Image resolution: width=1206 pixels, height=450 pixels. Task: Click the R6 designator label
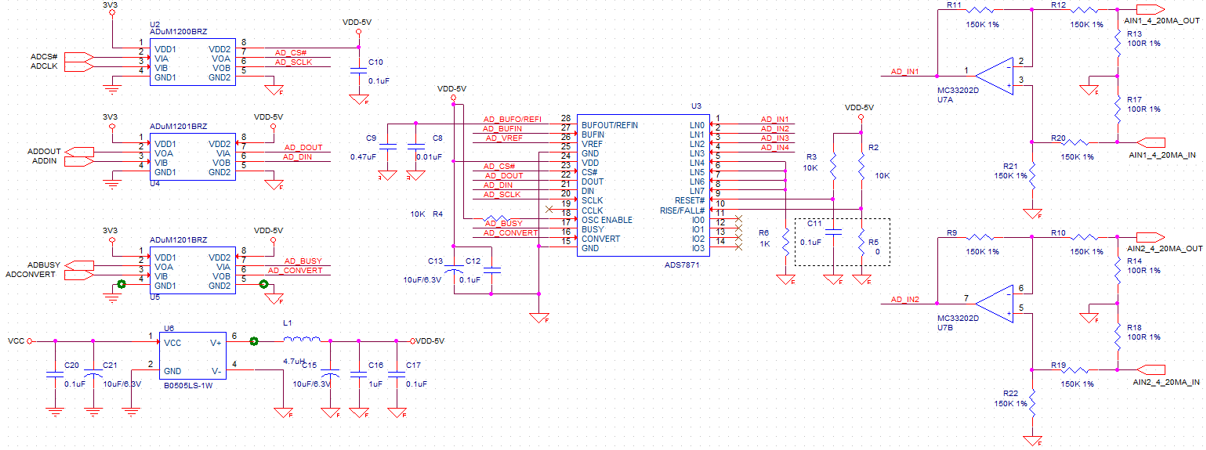pos(763,232)
